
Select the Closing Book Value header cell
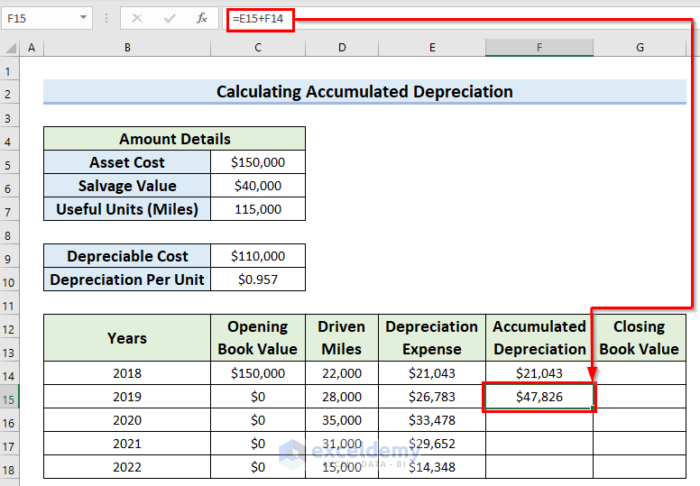(x=639, y=338)
